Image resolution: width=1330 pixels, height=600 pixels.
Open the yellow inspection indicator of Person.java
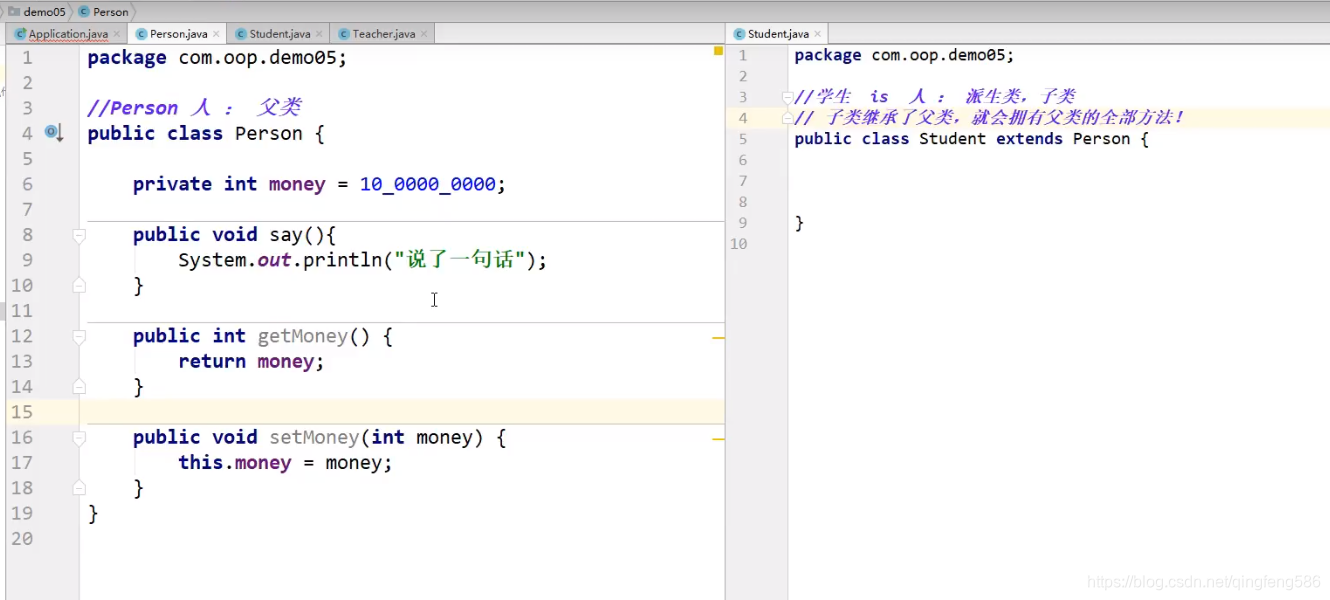718,50
